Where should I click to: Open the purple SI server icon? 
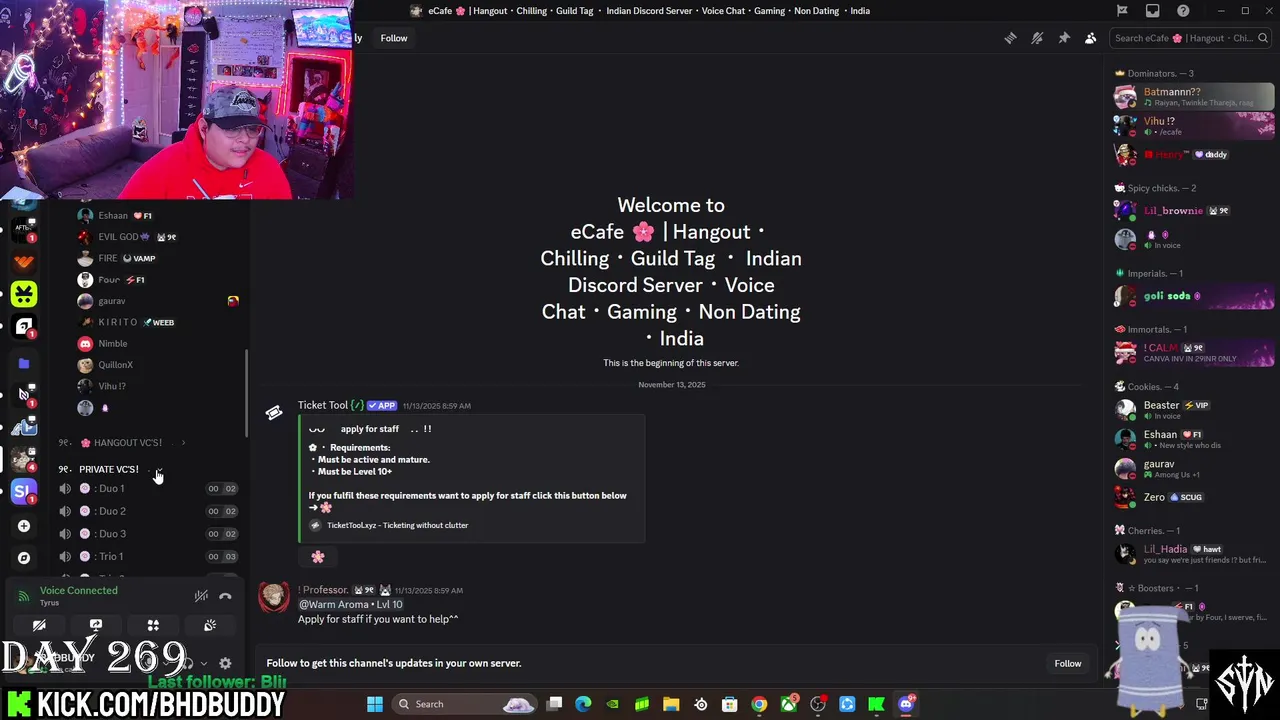(x=24, y=491)
